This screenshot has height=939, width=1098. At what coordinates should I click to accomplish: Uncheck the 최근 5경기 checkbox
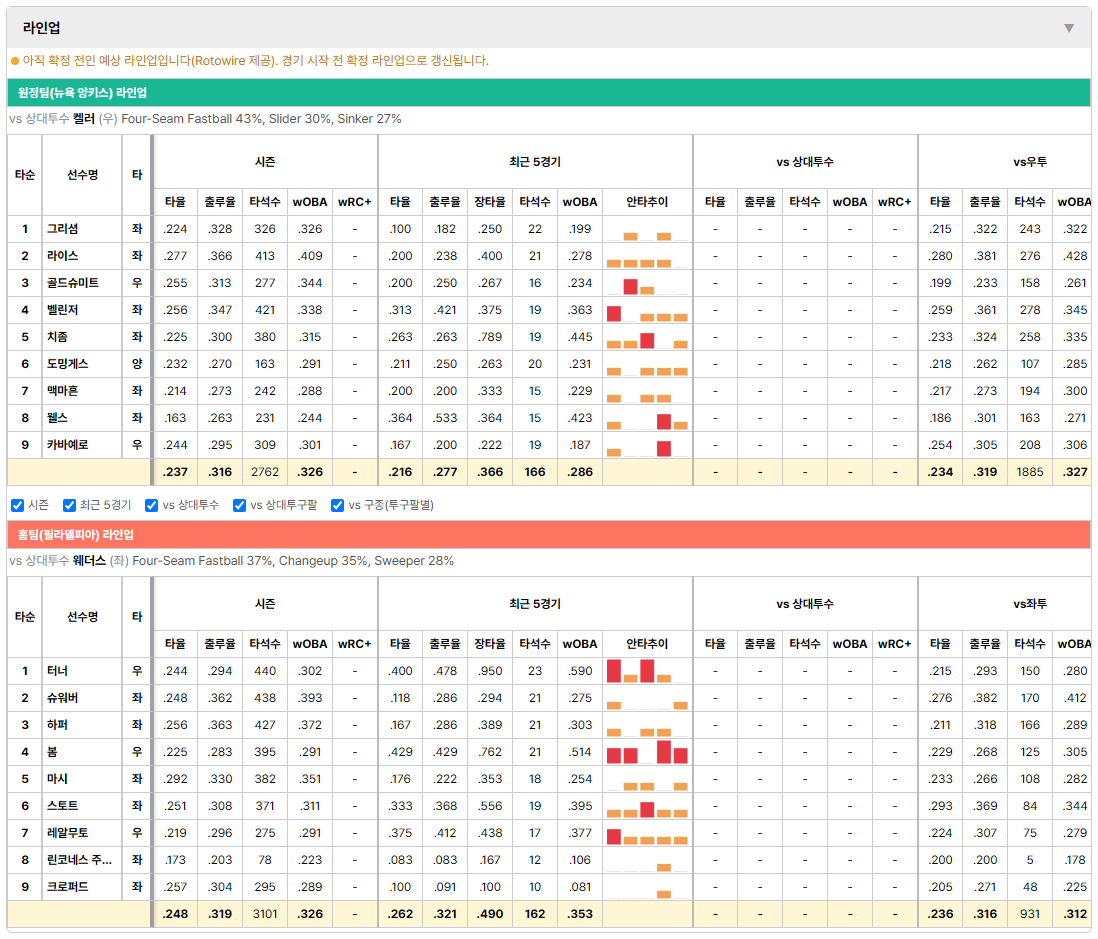[x=69, y=506]
